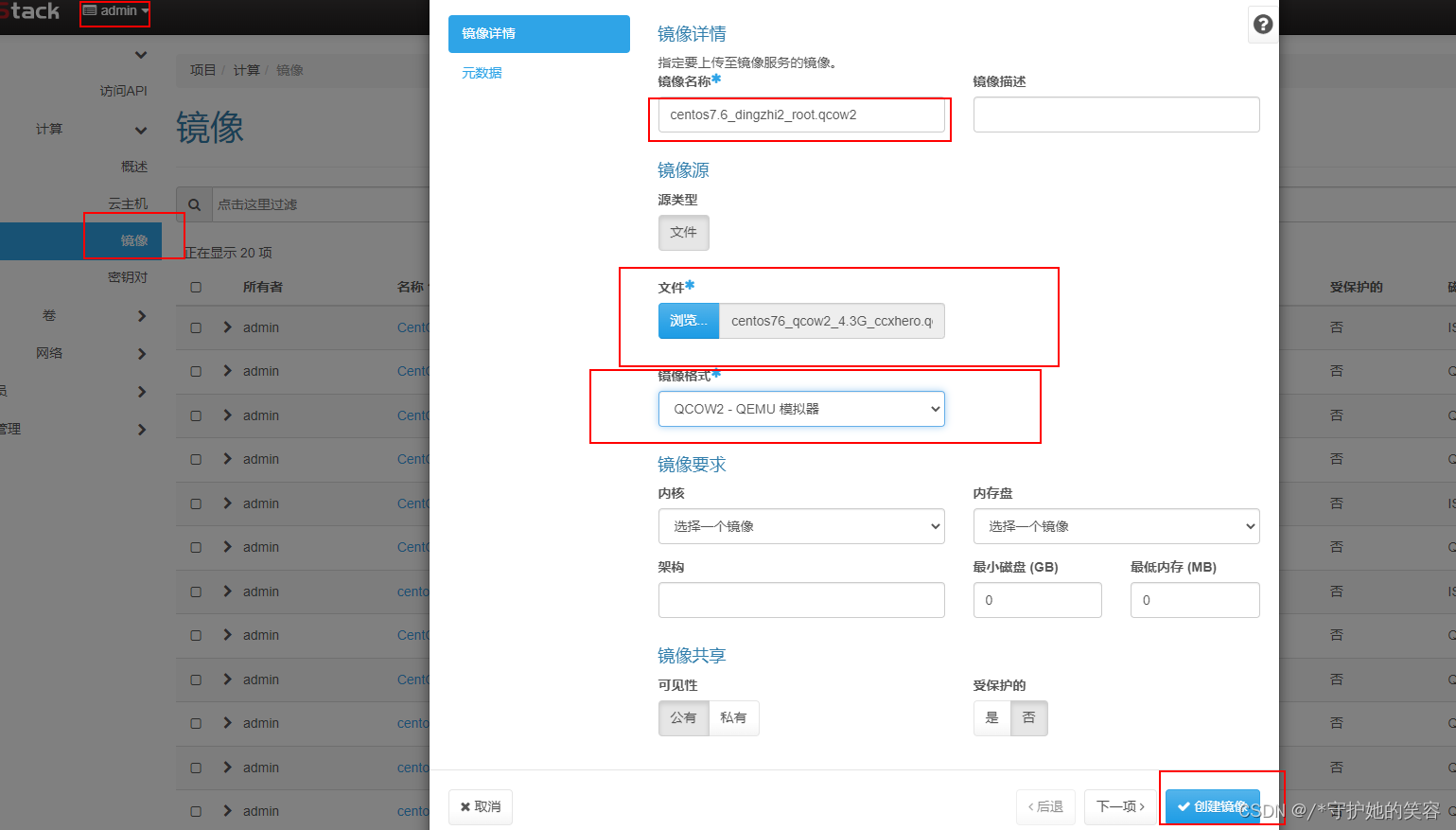Open the 内核 select dropdown

801,526
